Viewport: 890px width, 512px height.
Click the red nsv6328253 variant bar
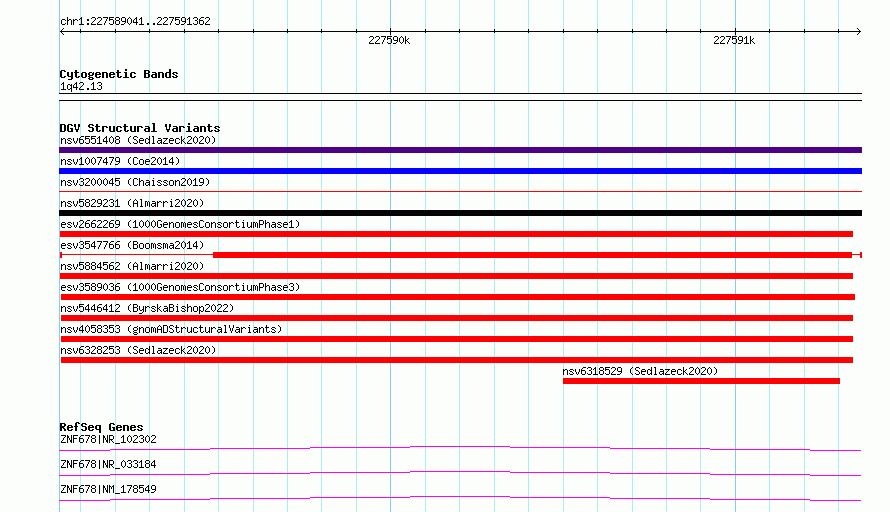tap(456, 360)
